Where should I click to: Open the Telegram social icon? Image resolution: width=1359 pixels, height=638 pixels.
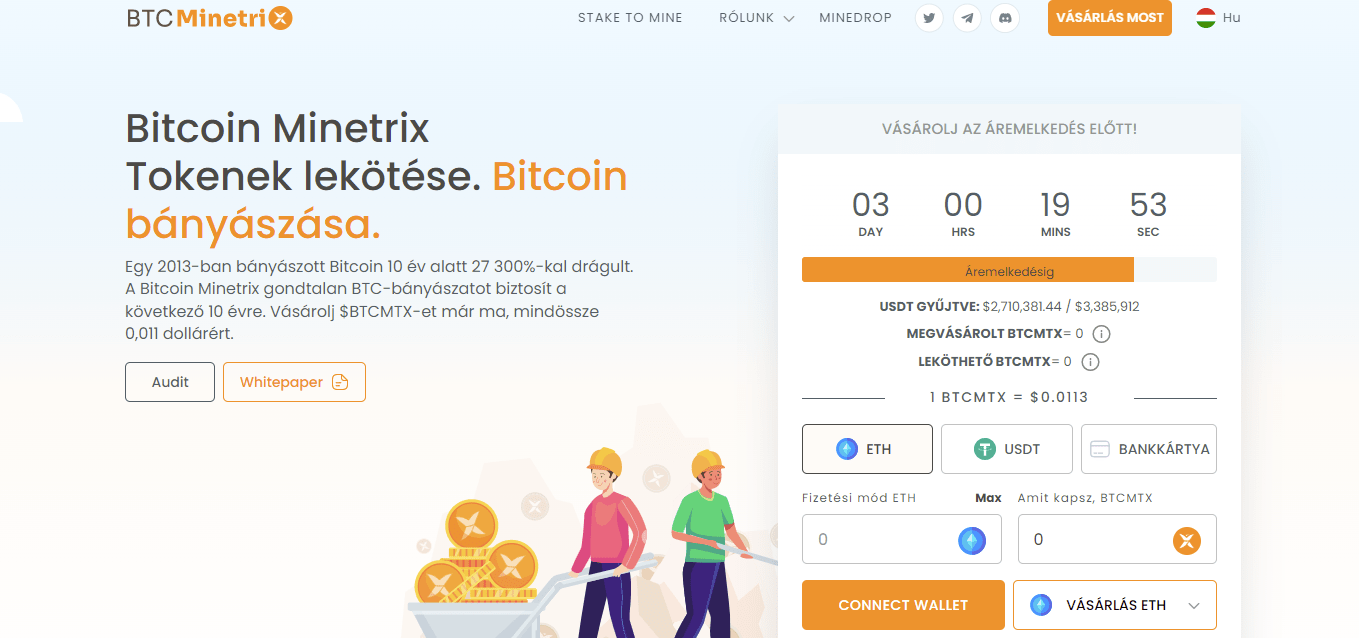click(x=967, y=18)
